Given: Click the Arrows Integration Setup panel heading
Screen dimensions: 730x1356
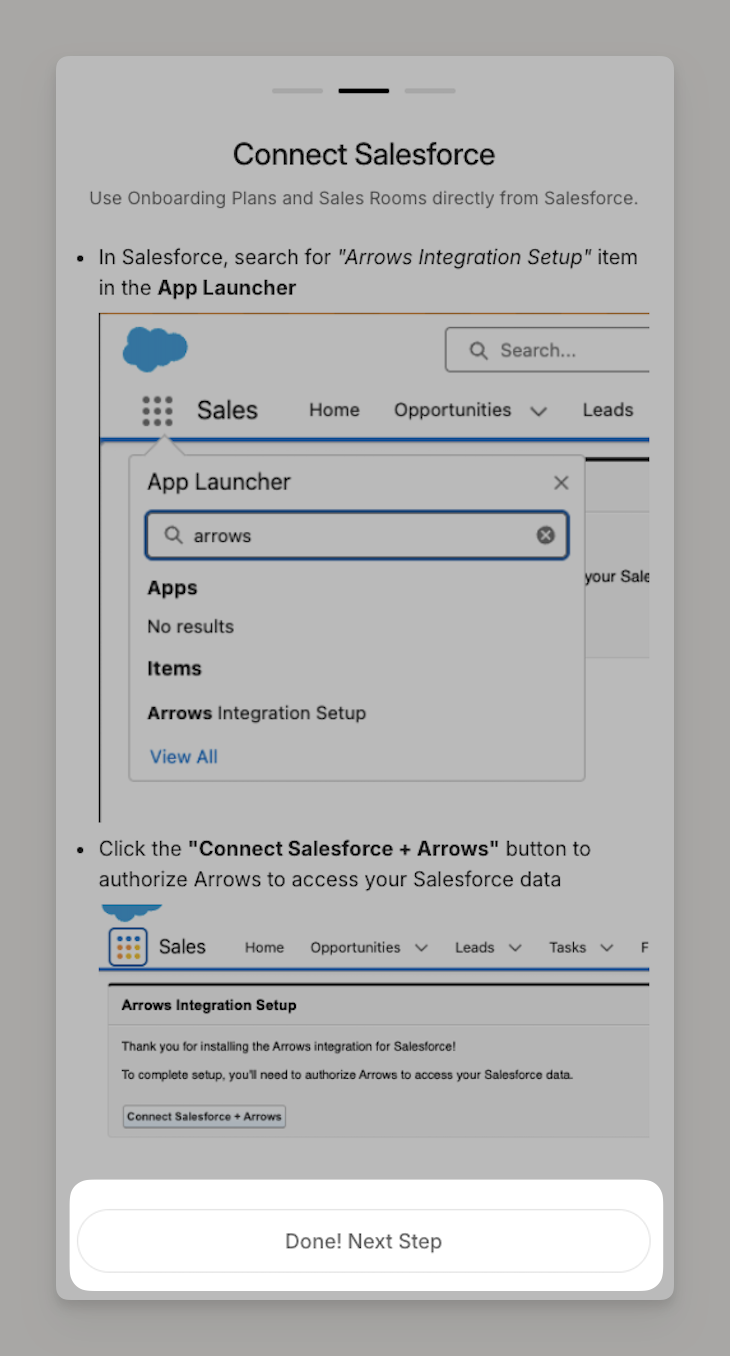Looking at the screenshot, I should 209,1004.
